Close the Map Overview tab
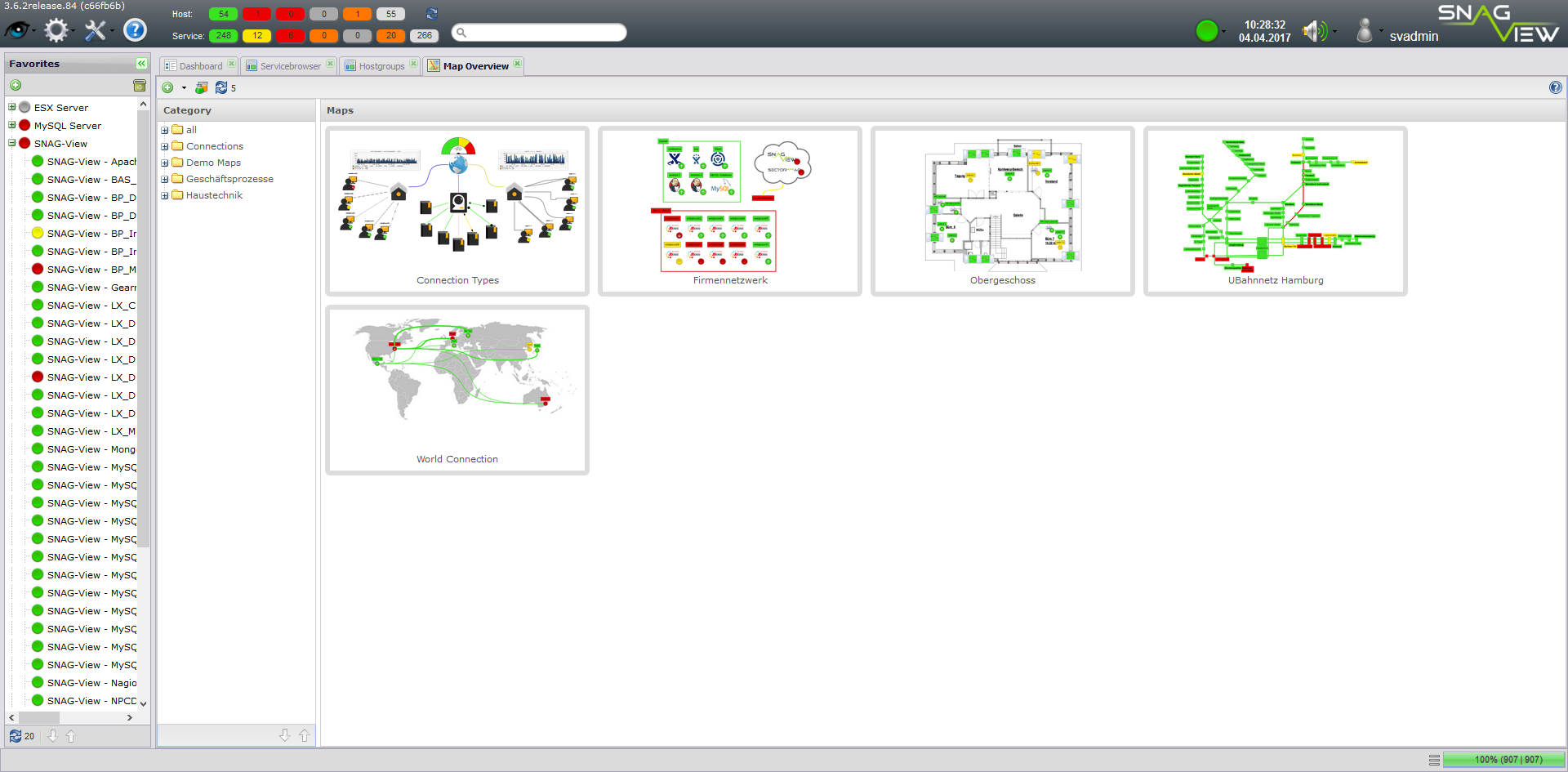 [x=517, y=64]
